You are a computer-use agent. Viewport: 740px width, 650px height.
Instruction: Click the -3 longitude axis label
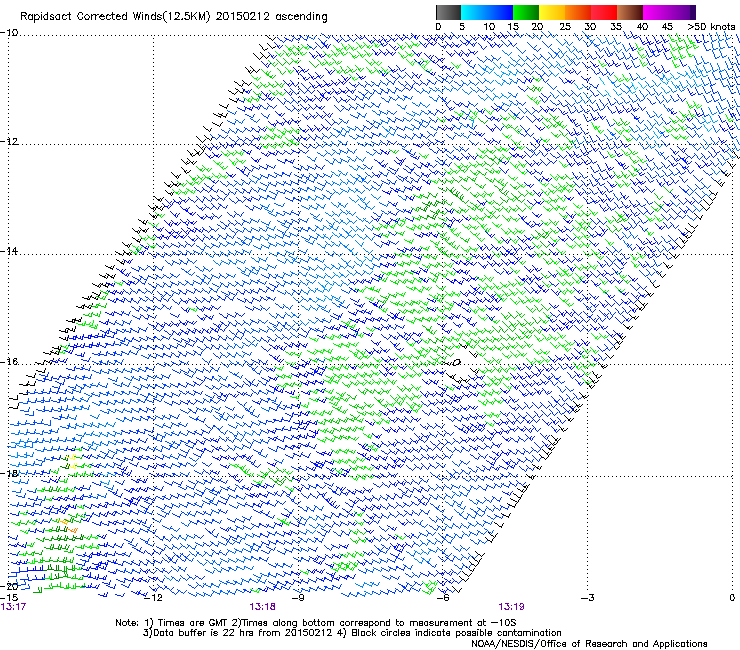point(588,598)
